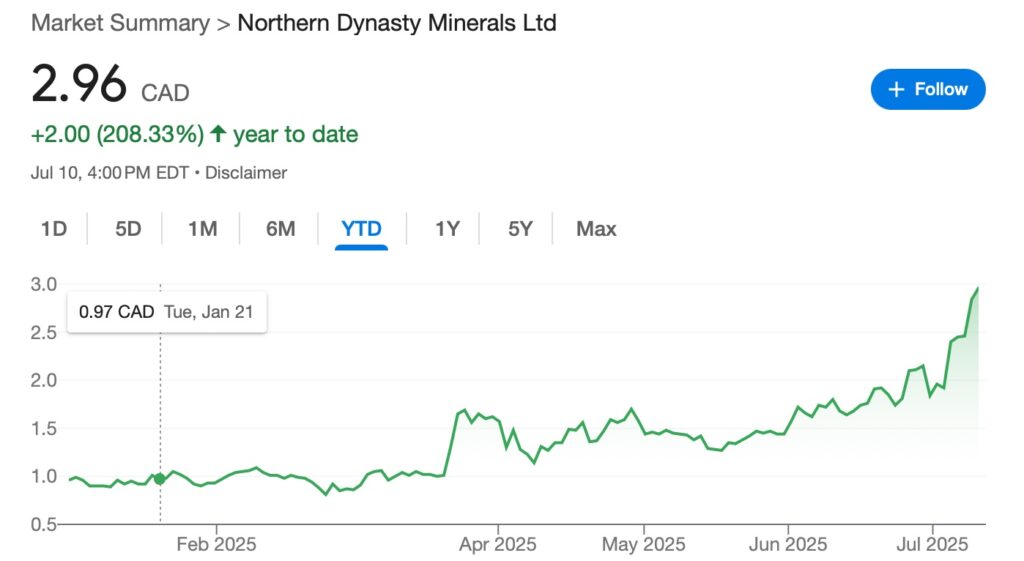The image size is (1024, 561).
Task: Switch to the 1M range tab
Action: [202, 229]
